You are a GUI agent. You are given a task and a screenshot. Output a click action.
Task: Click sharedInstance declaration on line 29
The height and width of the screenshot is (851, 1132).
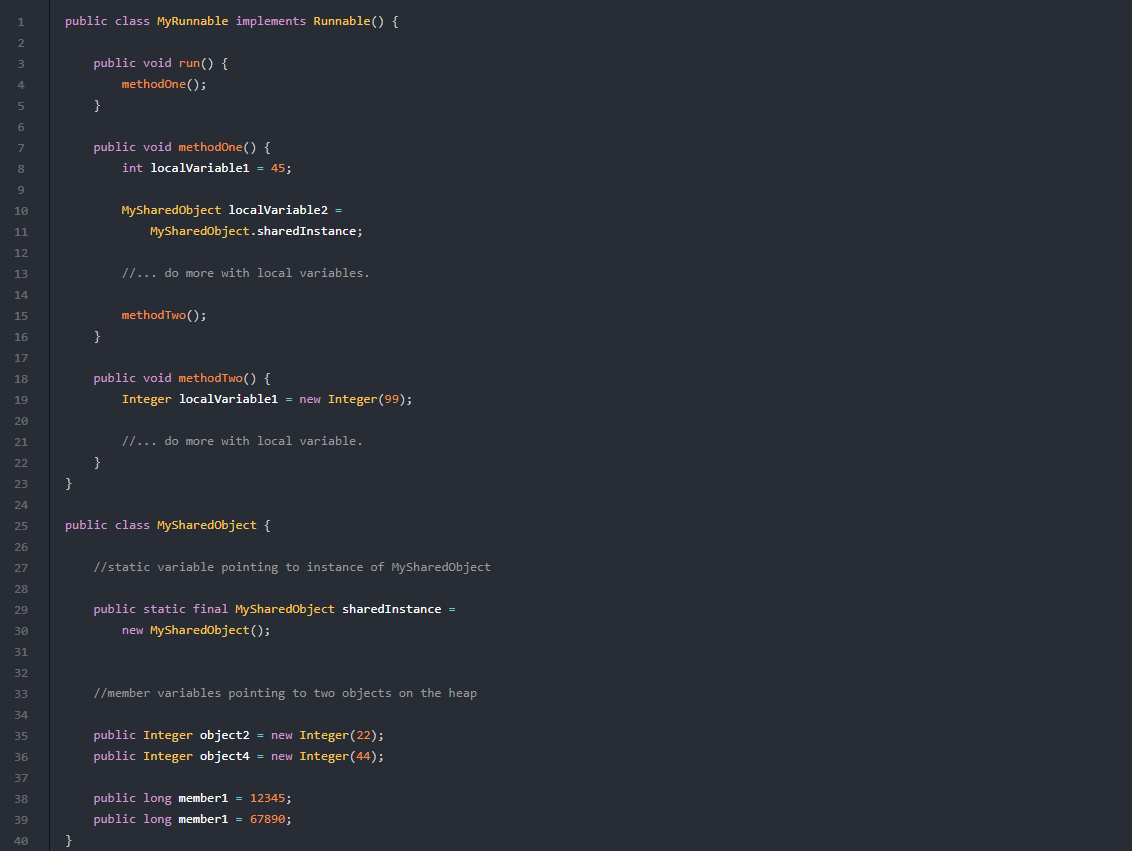tap(391, 608)
